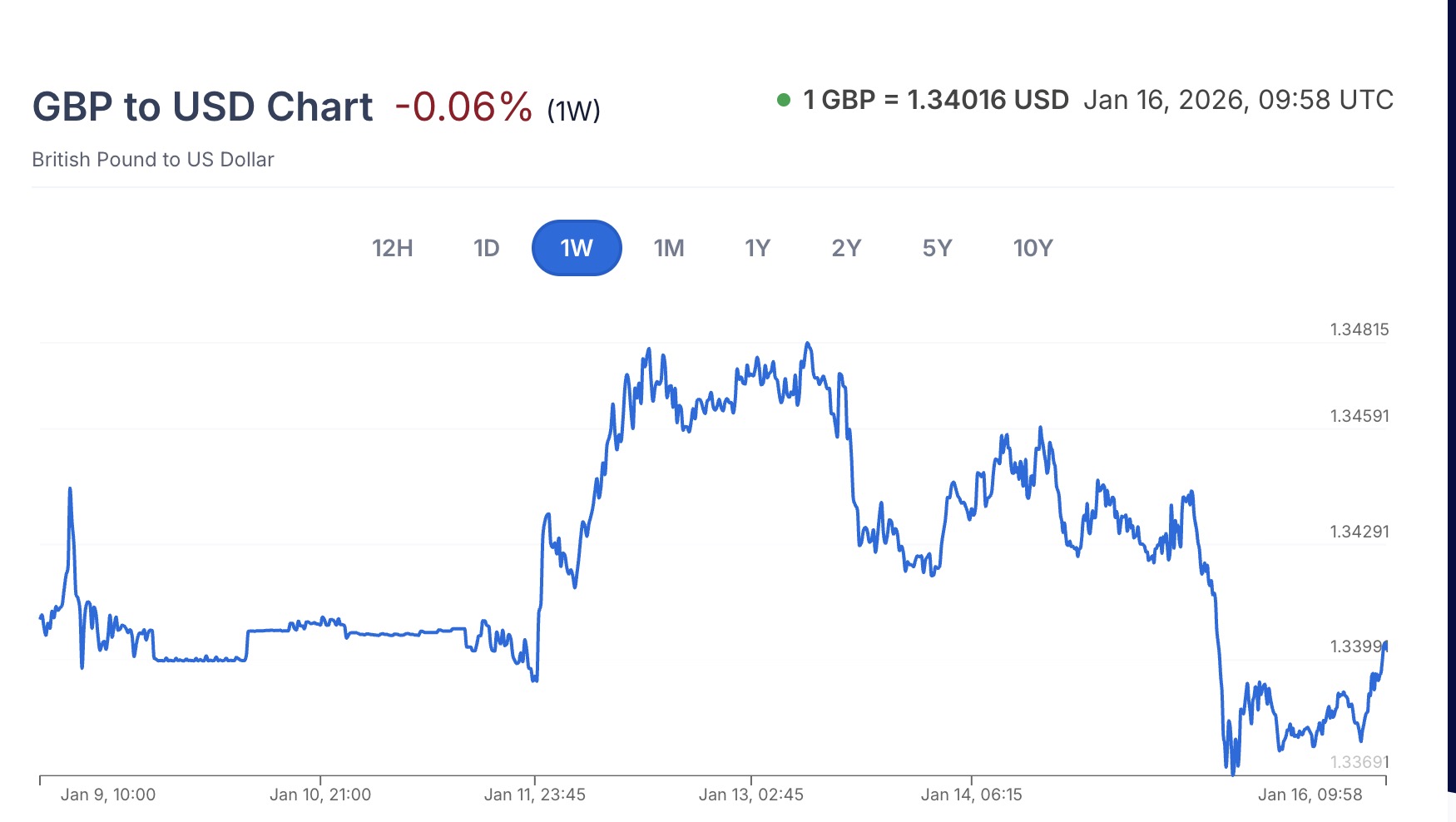Click the Jan 14, 06:15 x-axis label

tap(972, 795)
